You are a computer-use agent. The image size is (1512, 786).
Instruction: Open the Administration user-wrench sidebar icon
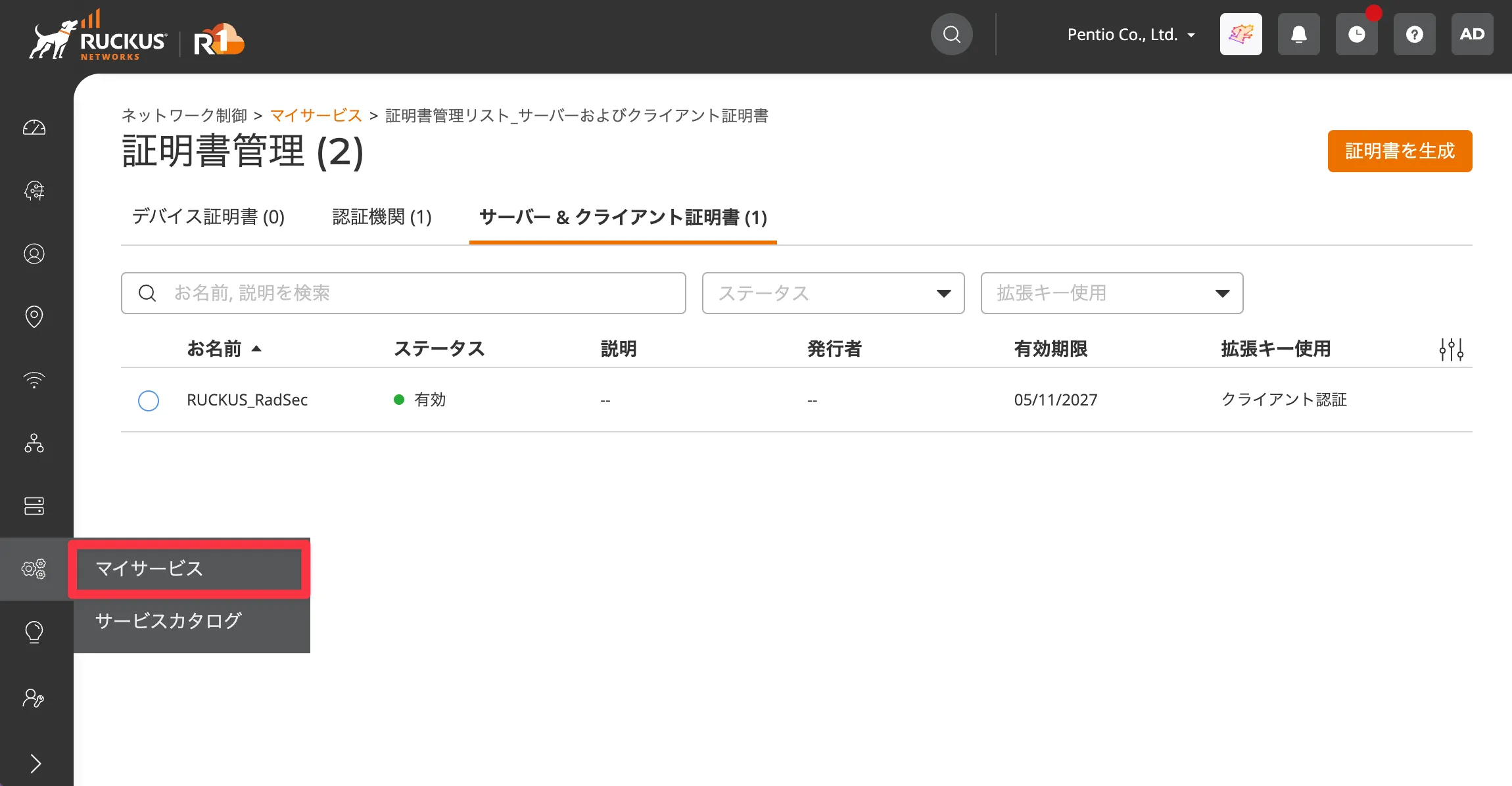[x=34, y=698]
